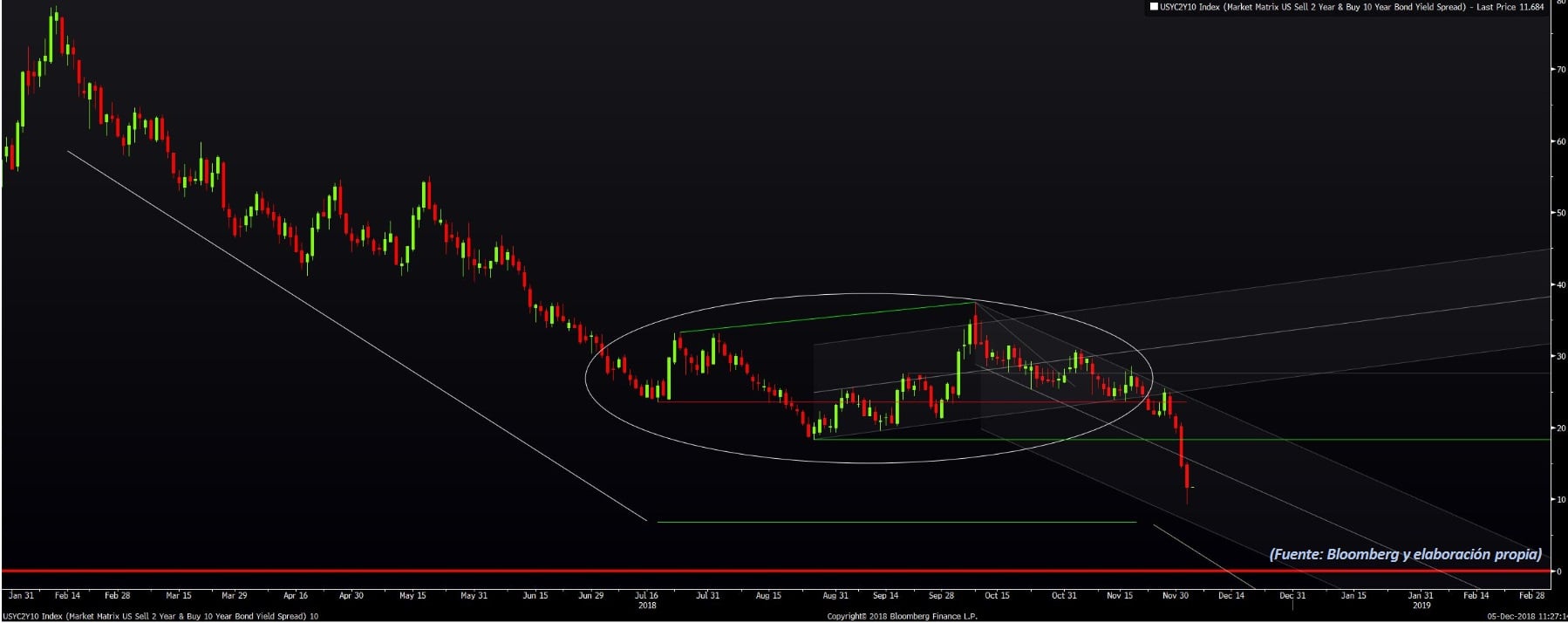Click the 40 value on the price axis
Screen dimensions: 1568x623
point(1560,284)
